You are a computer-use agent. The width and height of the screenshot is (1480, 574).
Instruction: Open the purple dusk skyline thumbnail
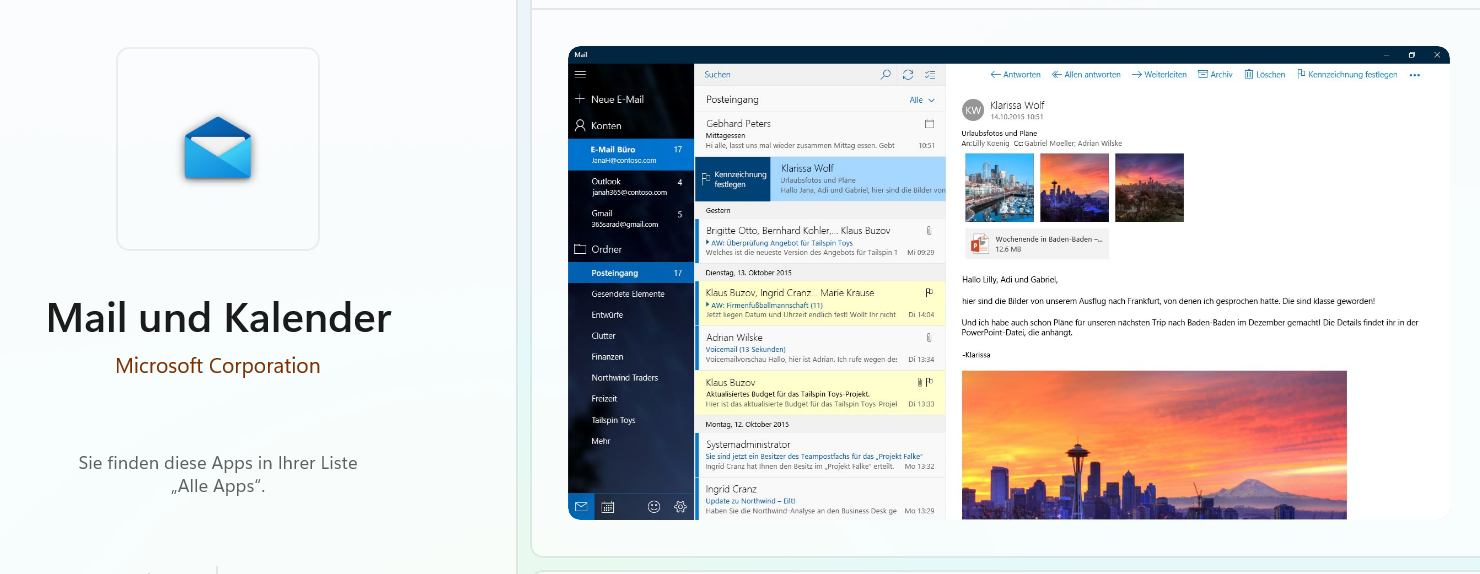pyautogui.click(x=1149, y=187)
